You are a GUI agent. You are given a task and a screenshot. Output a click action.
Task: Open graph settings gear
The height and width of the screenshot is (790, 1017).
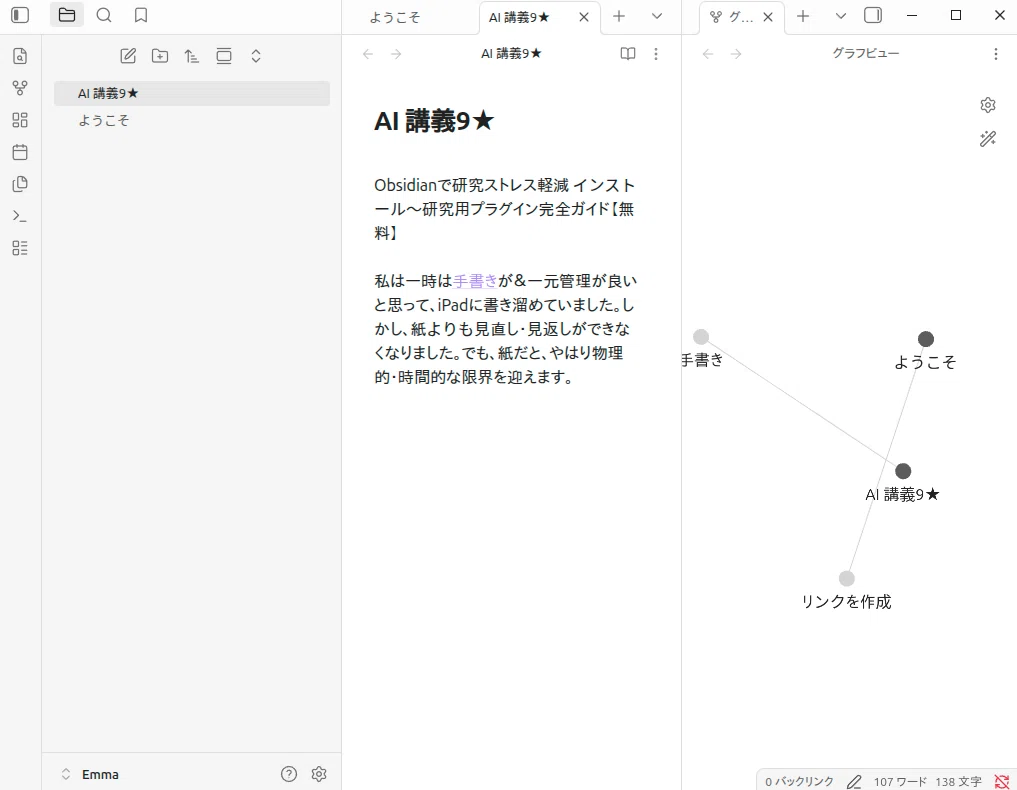click(988, 105)
